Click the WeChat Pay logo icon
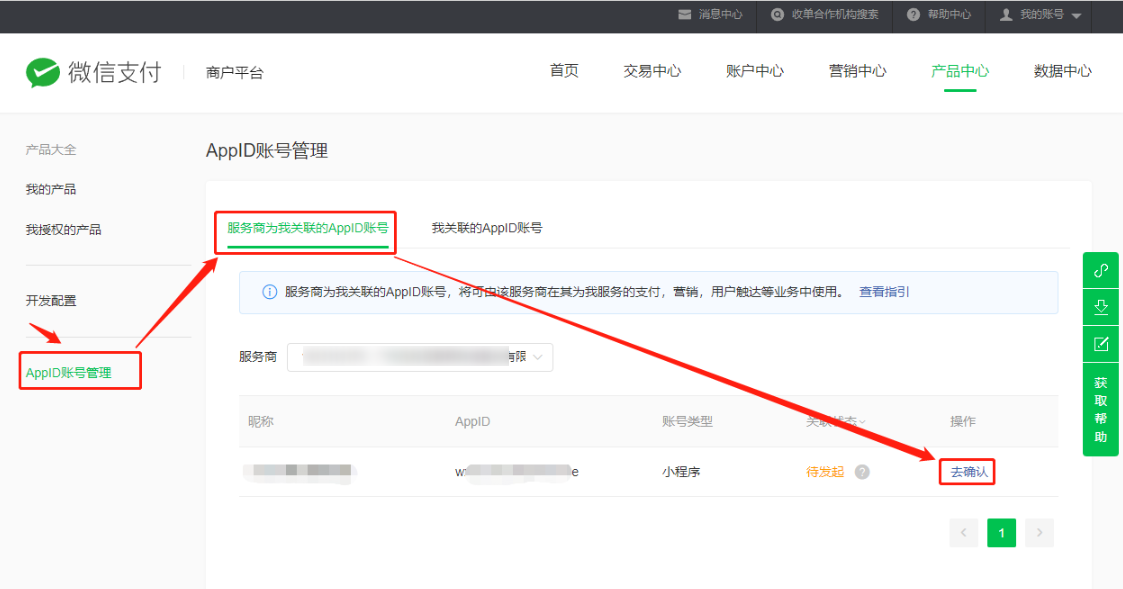 [x=43, y=72]
